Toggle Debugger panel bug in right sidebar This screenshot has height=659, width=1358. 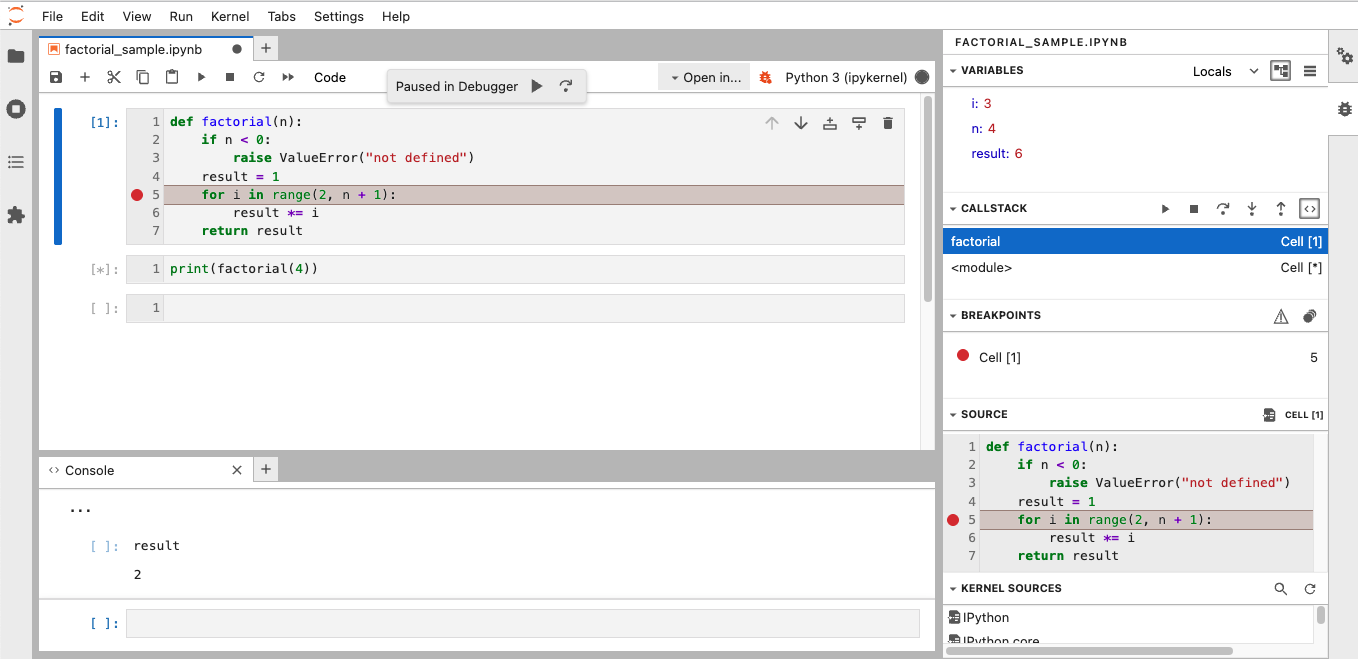1344,109
